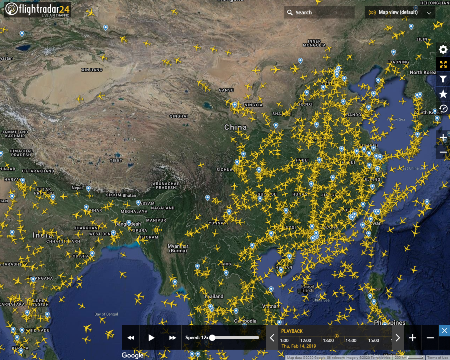450x360 pixels.
Task: Start playback with the play button
Action: pyautogui.click(x=151, y=338)
